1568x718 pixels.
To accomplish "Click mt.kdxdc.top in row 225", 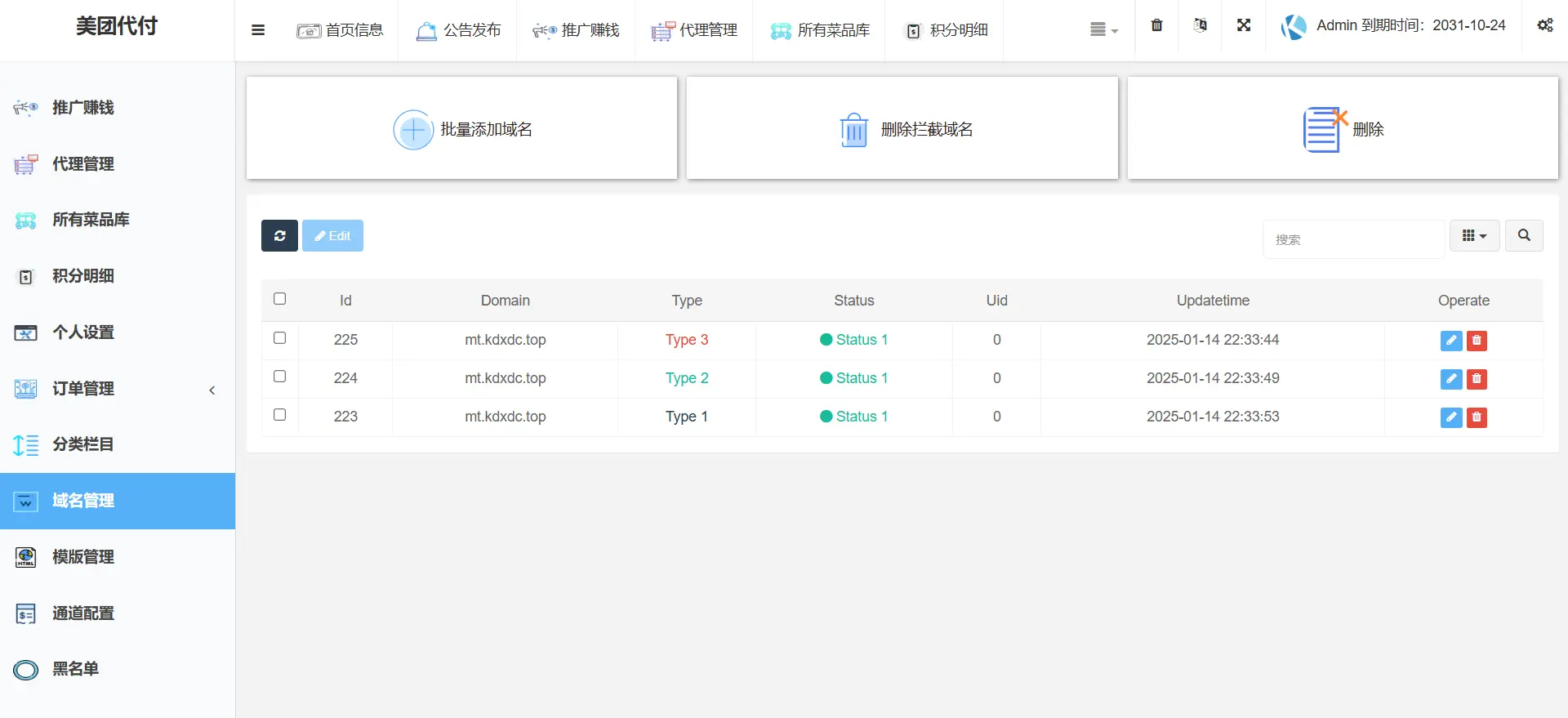I will pyautogui.click(x=506, y=340).
